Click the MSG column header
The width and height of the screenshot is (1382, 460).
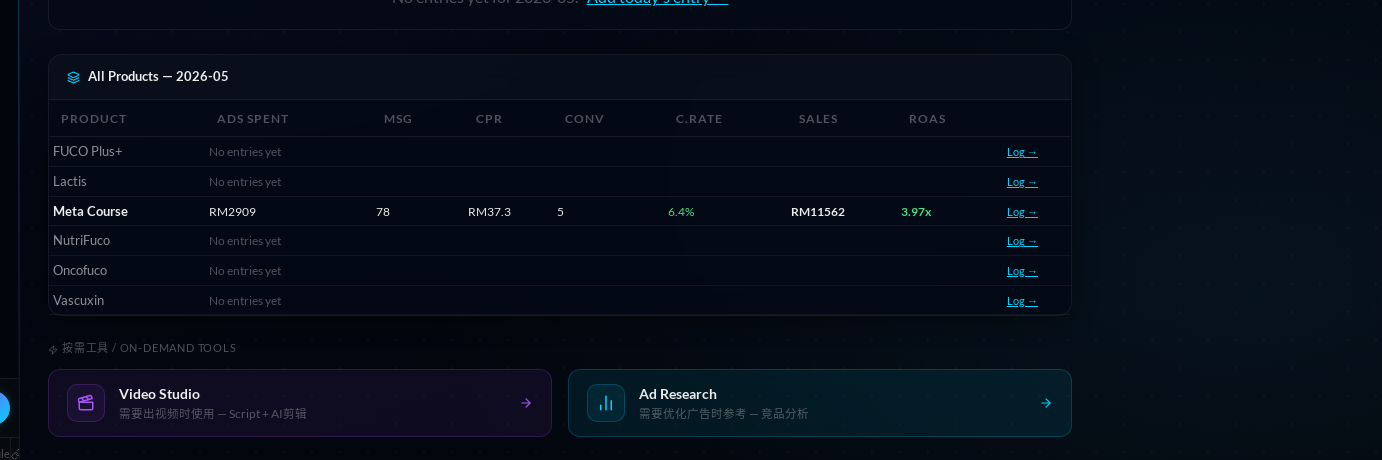click(x=398, y=119)
